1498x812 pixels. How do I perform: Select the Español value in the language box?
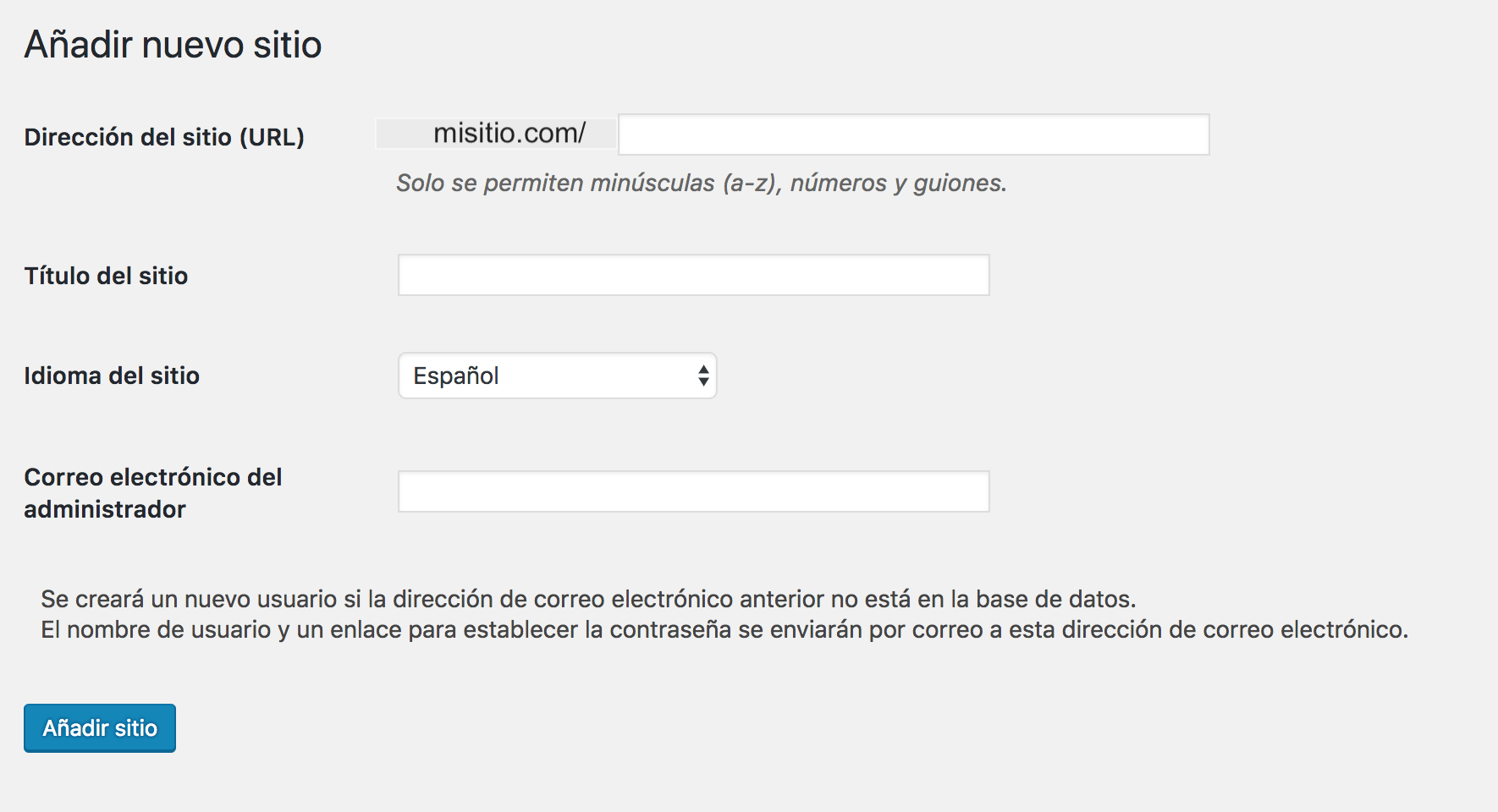click(456, 376)
